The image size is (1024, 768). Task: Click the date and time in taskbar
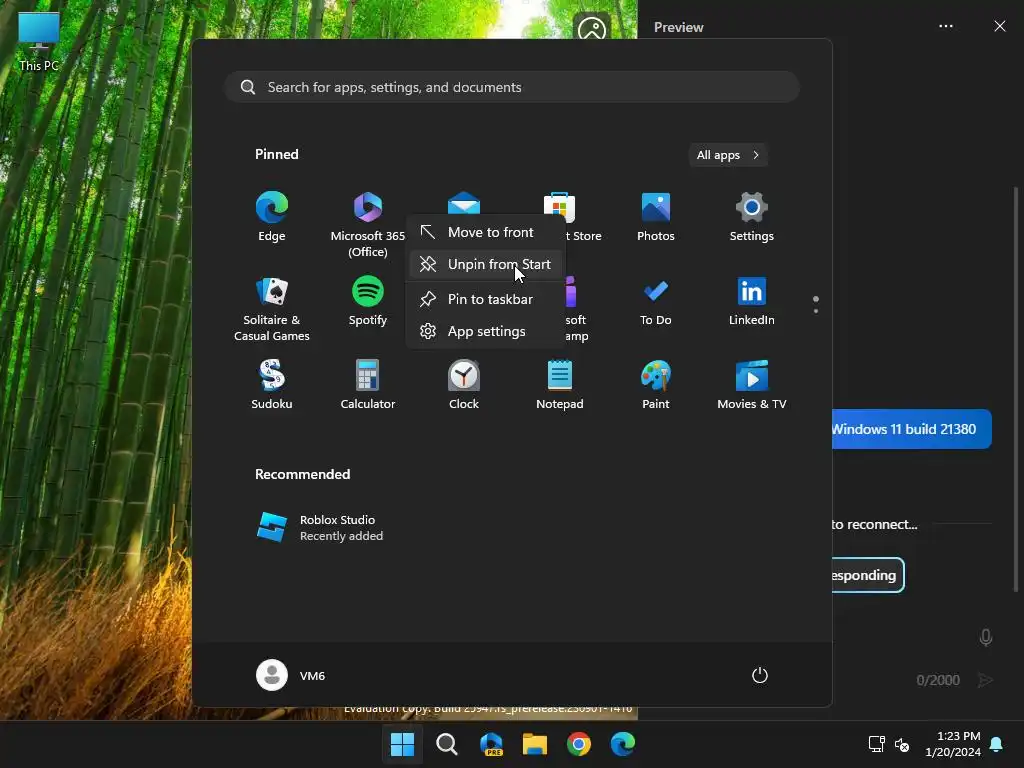[953, 744]
